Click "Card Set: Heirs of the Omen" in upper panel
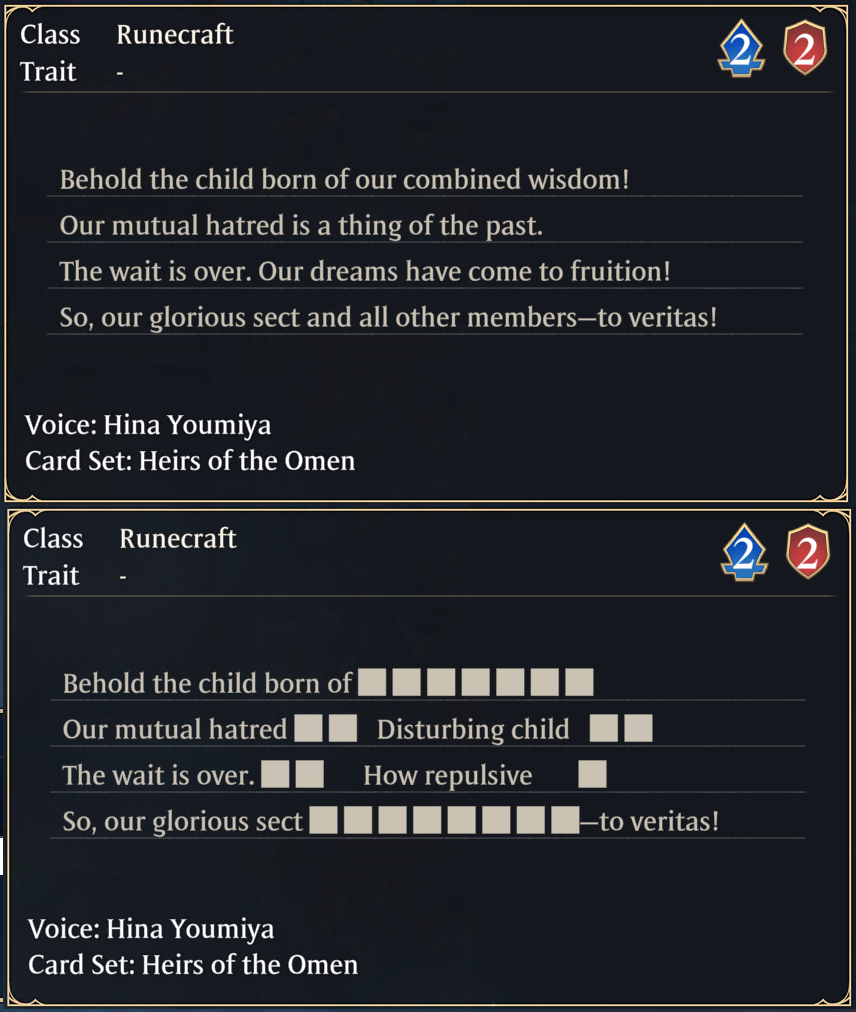 point(190,461)
